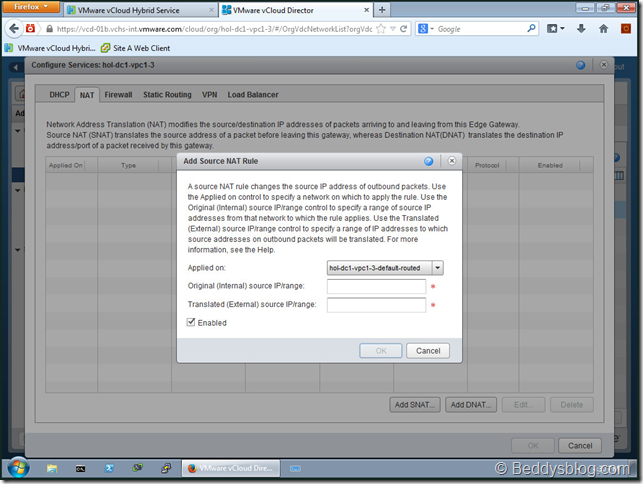Click orange icon at right of toolbar
The width and height of the screenshot is (643, 484).
(x=625, y=29)
